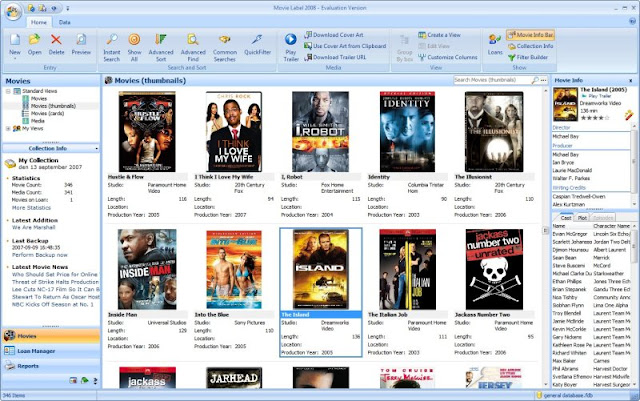Open customize quick access toolbar dropdown
This screenshot has height=401, width=640.
point(68,8)
